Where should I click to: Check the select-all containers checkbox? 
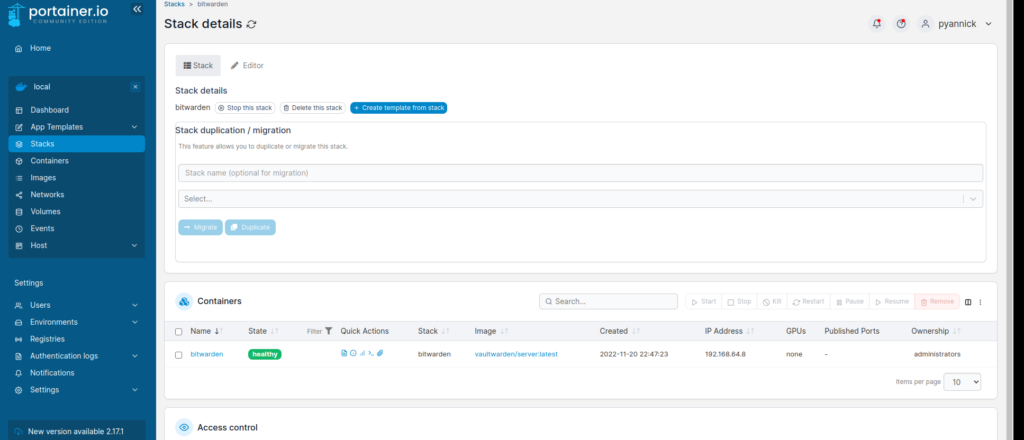pos(179,332)
